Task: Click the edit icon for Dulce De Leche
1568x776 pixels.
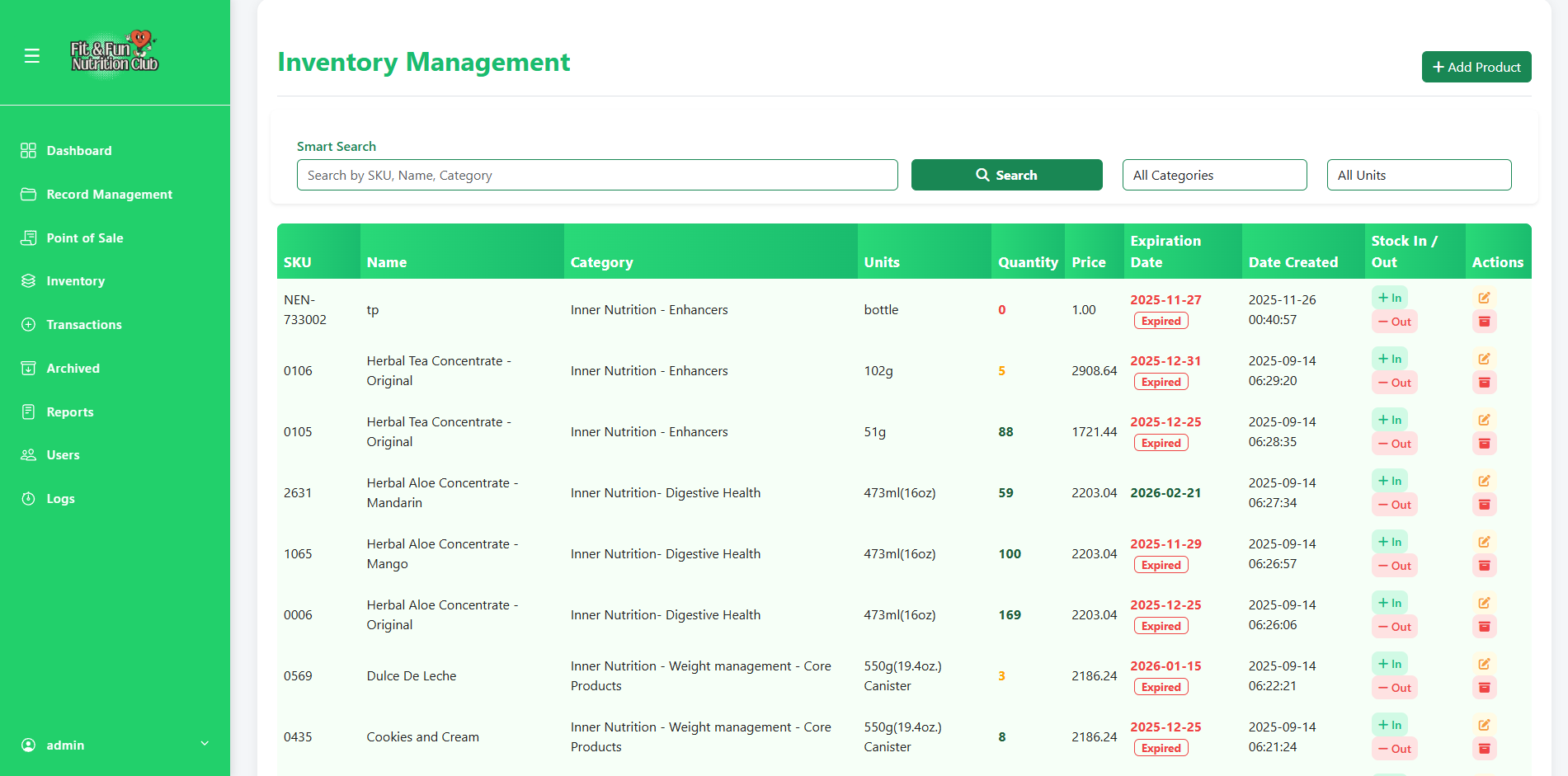Action: point(1484,664)
